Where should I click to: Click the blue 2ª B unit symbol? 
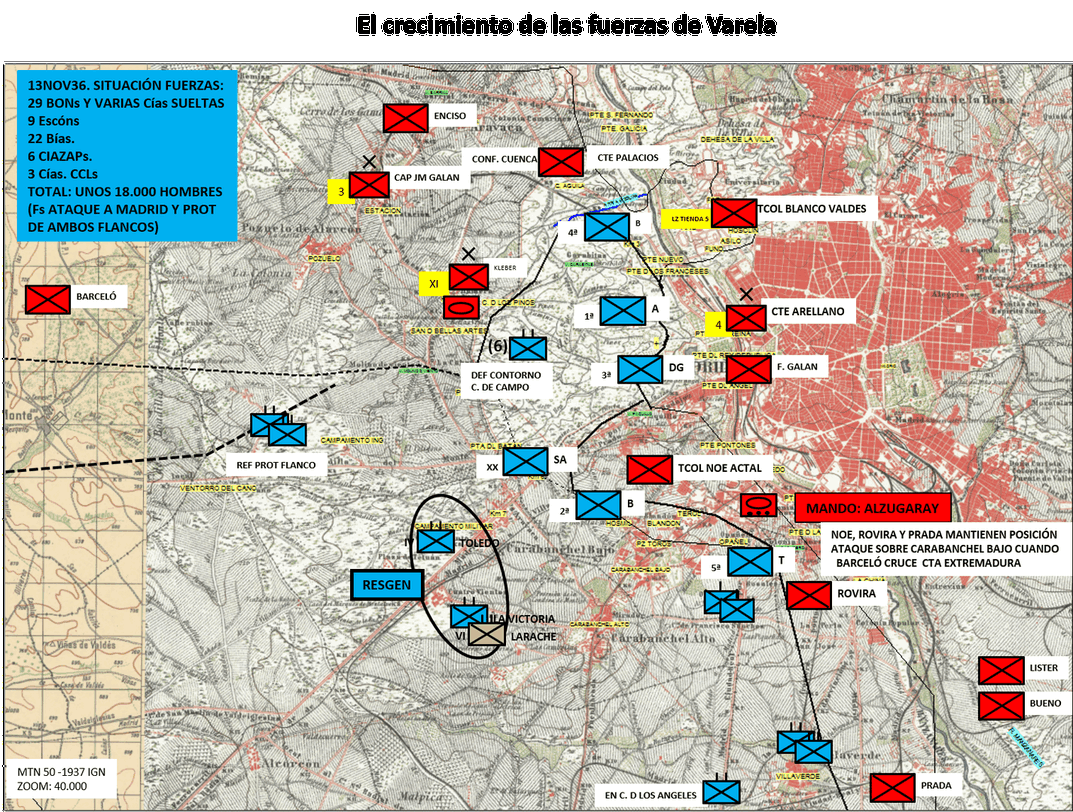(598, 505)
